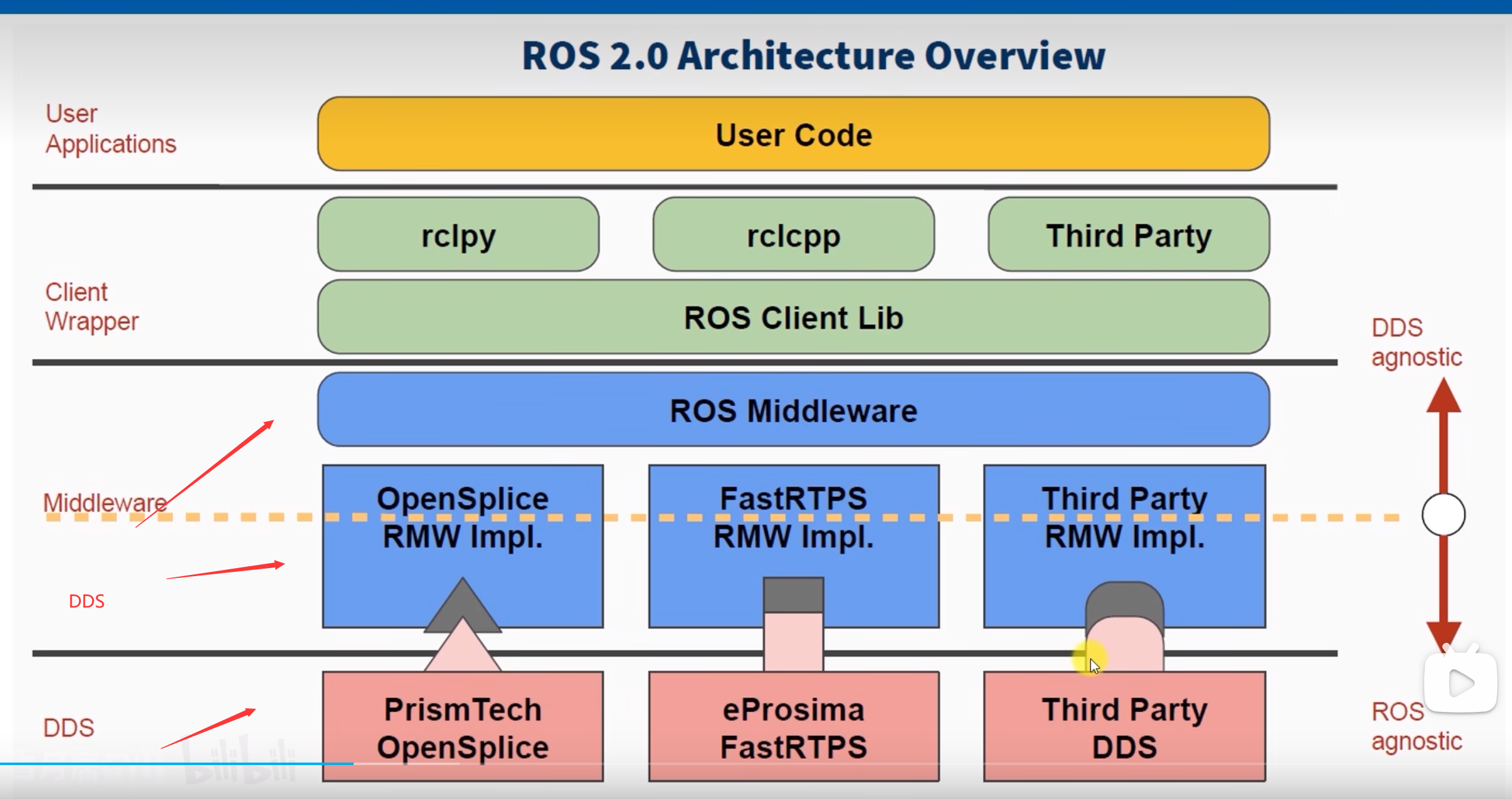Click the 'rclcpp' green box
The height and width of the screenshot is (799, 1512).
coord(793,234)
